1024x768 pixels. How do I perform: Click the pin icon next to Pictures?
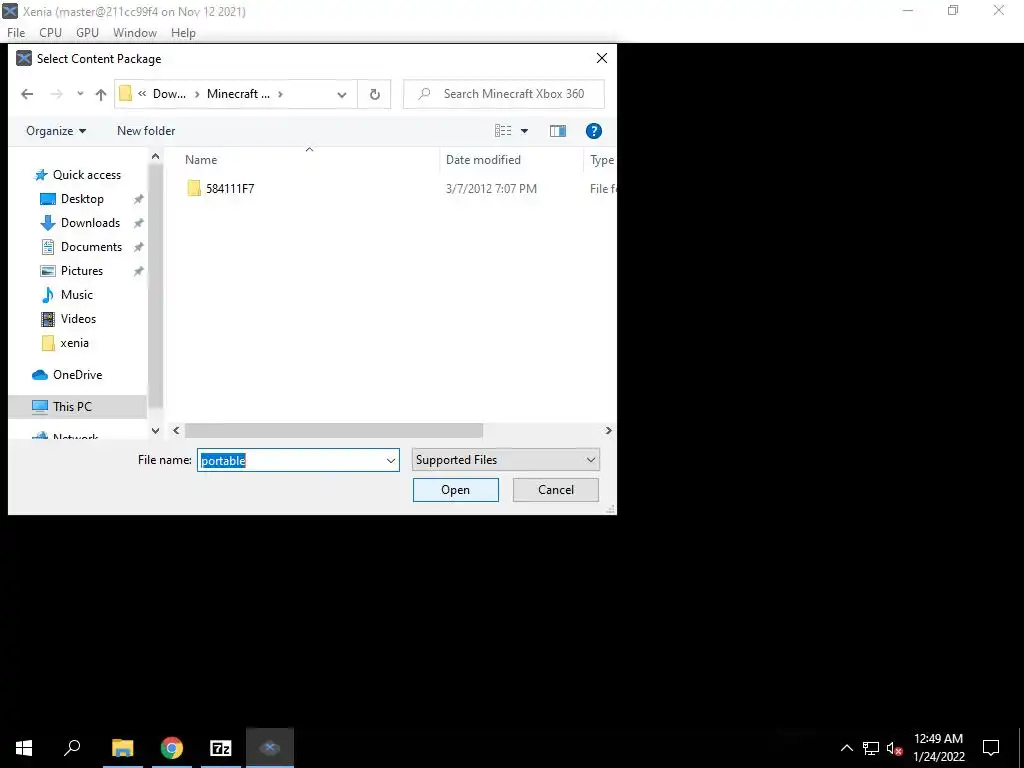click(x=138, y=272)
